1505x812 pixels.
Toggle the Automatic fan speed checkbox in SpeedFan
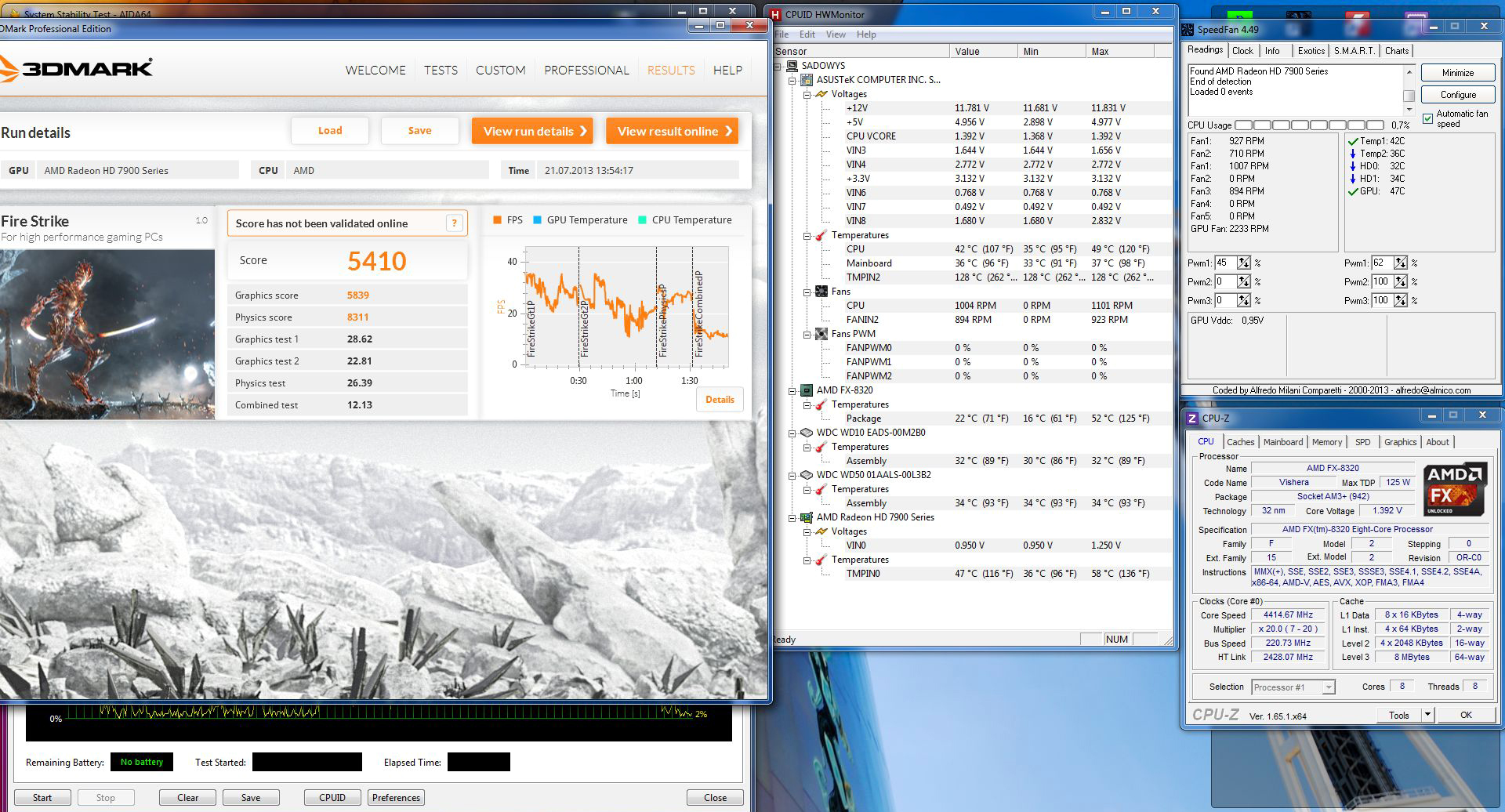[1427, 119]
